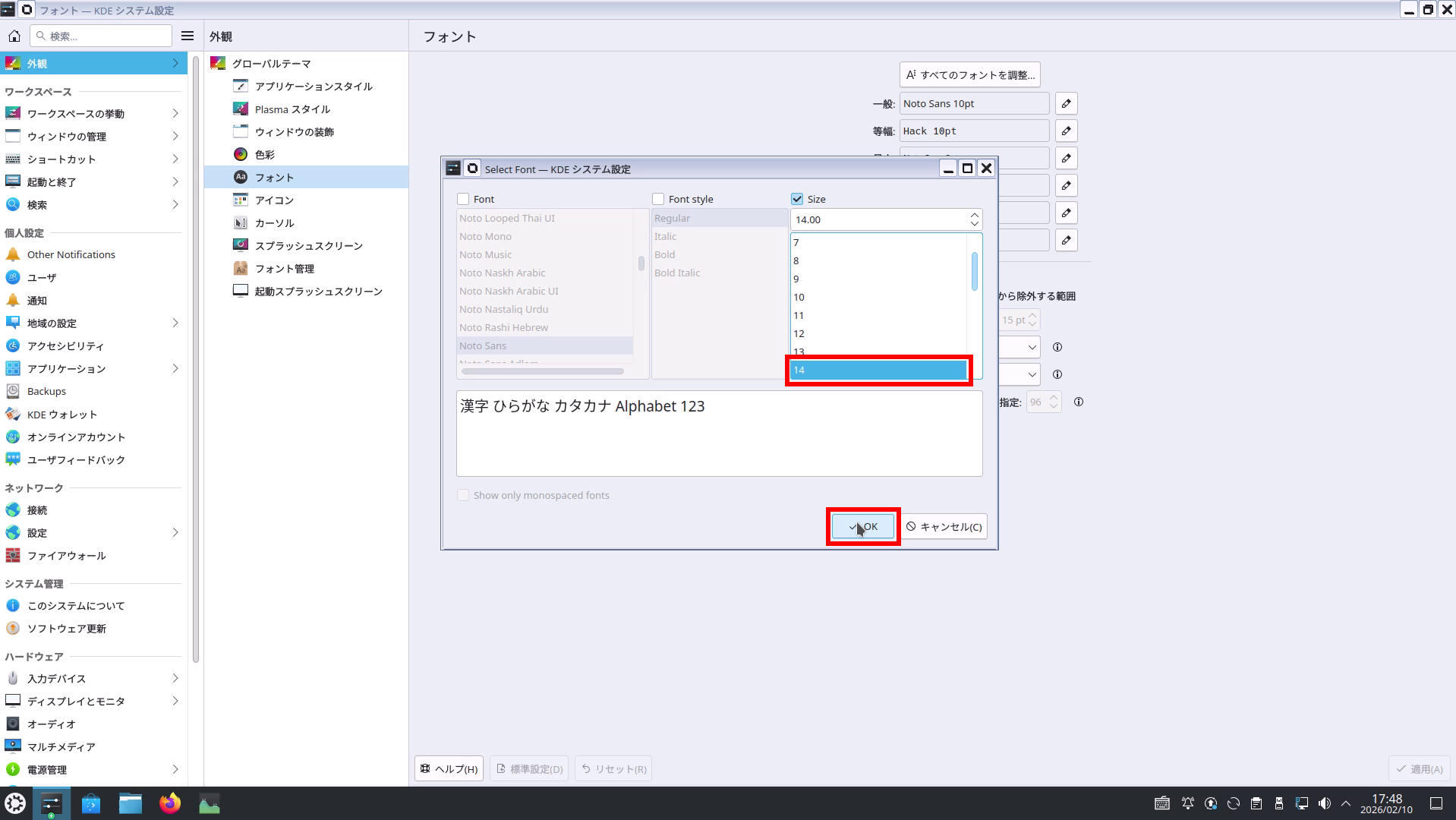Open the hamburger menu next to search
This screenshot has height=820, width=1456.
pos(188,36)
